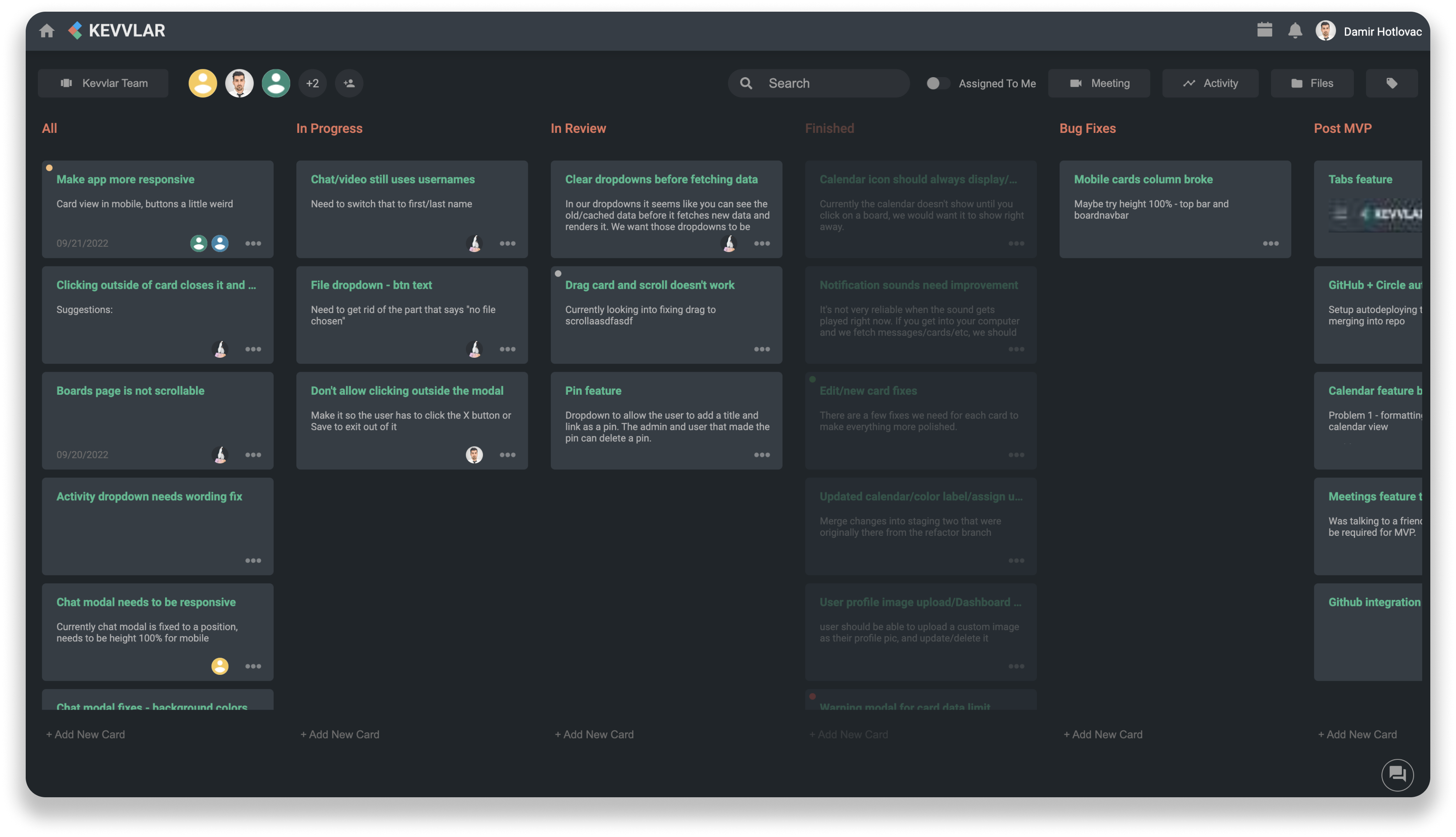Click yellow assignee avatar on Chat modal card
Screen dimensions: 1456x837
click(x=220, y=666)
